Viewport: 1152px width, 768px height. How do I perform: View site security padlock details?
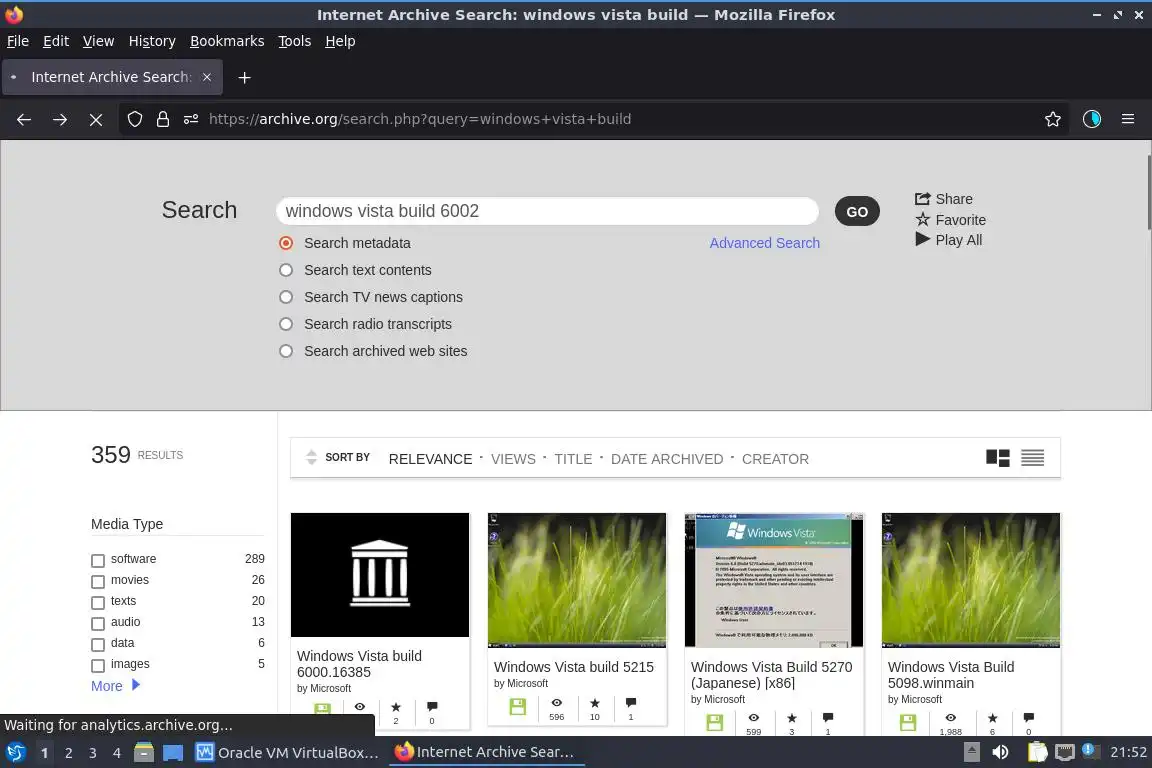tap(163, 119)
